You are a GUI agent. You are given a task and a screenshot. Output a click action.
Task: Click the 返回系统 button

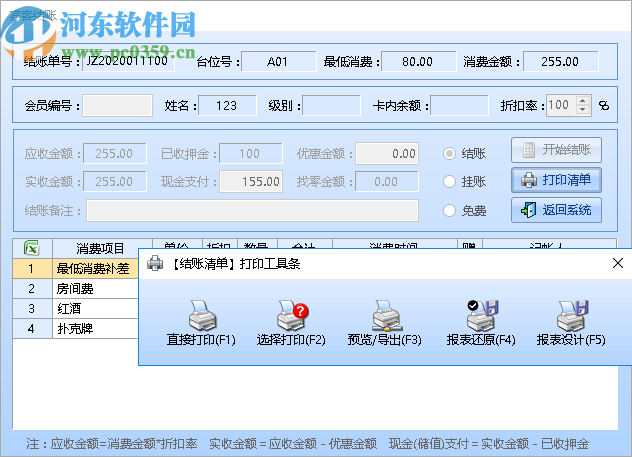pyautogui.click(x=556, y=210)
